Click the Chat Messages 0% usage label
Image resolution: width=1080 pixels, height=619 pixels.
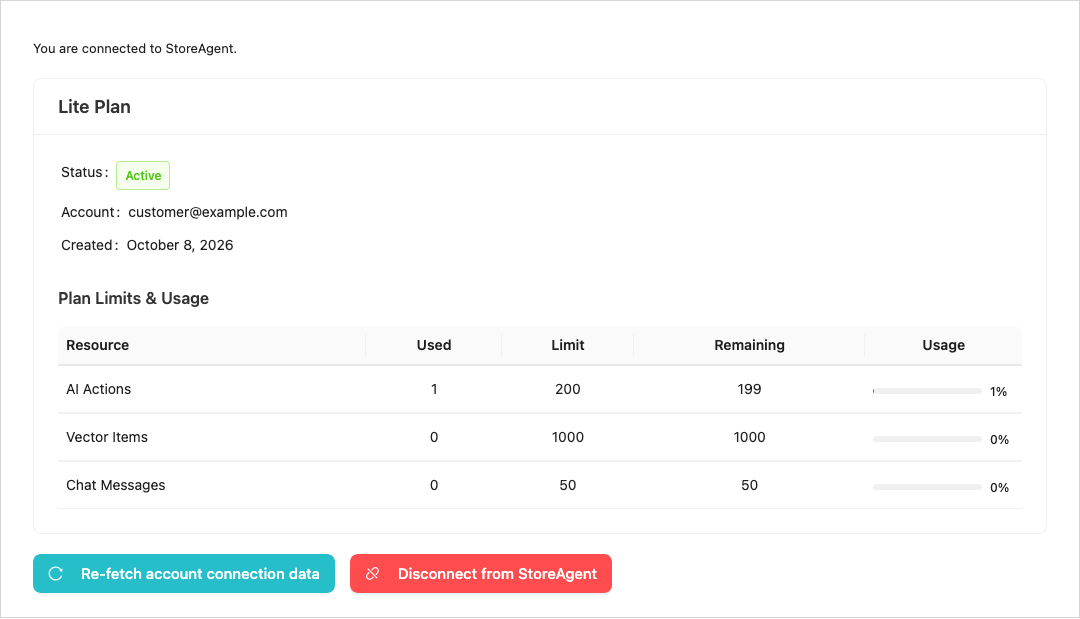tap(999, 488)
